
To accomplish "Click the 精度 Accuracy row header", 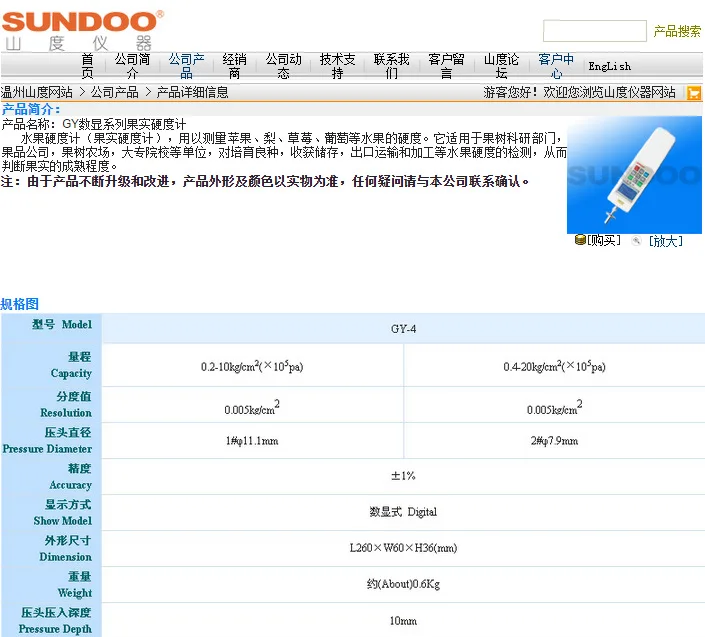I will [x=51, y=477].
